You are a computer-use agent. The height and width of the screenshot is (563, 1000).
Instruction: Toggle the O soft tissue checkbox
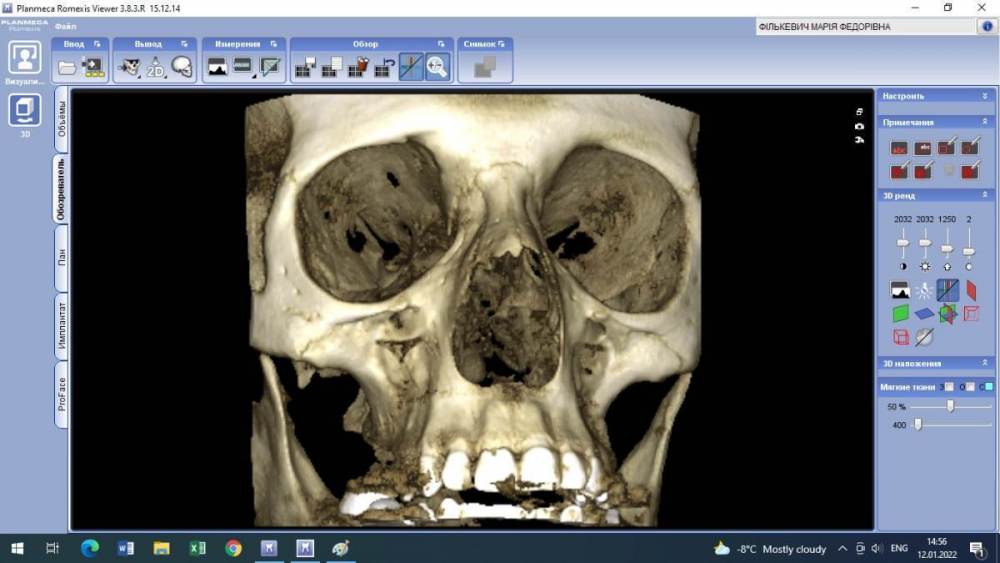coord(969,387)
